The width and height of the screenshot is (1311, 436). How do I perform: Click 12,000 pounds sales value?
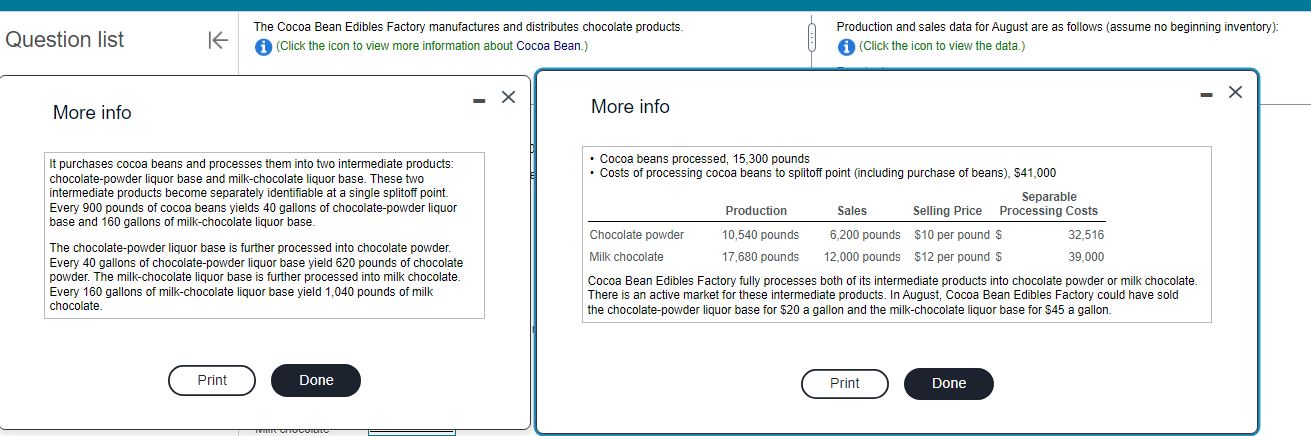(862, 257)
